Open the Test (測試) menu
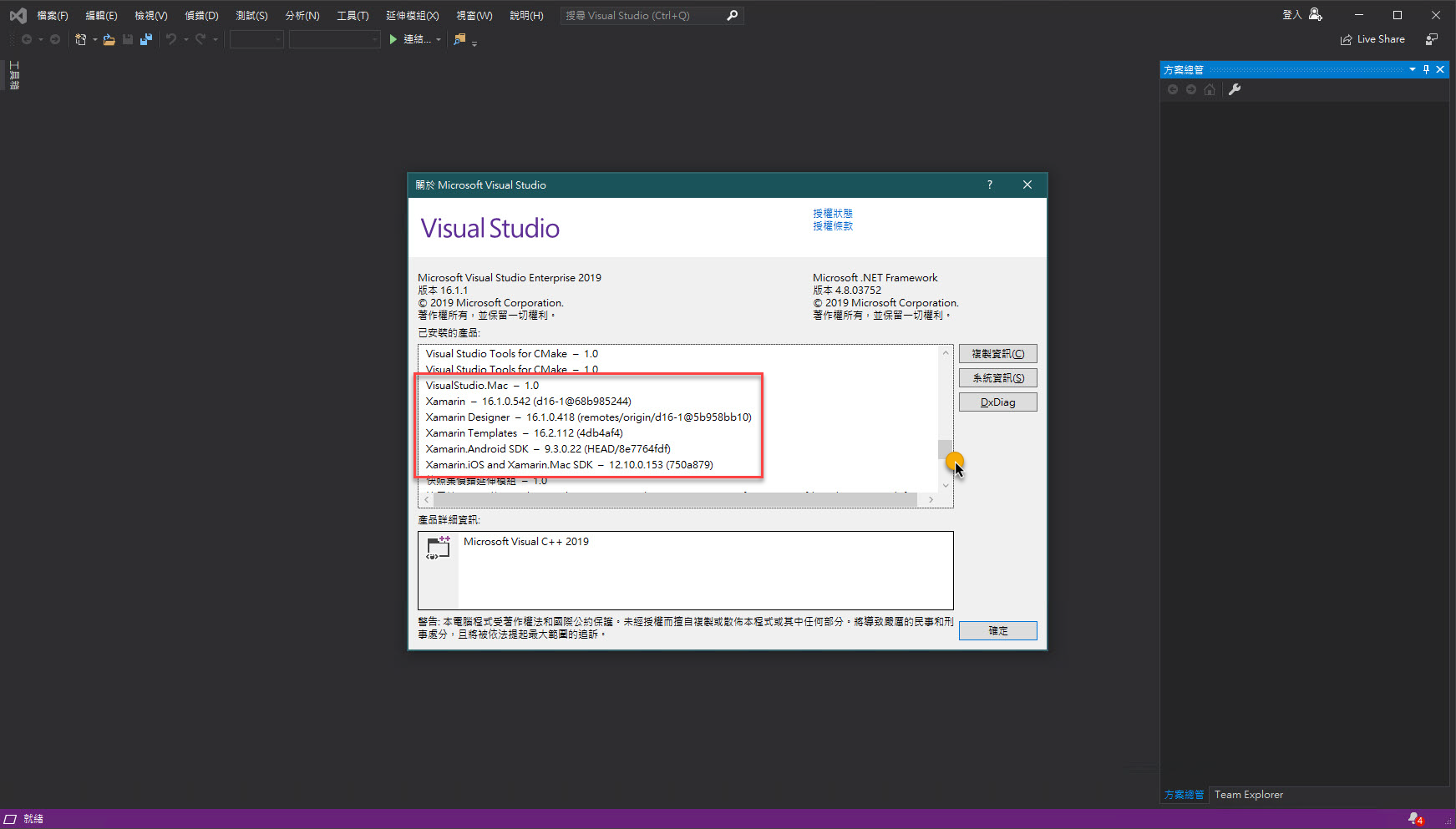Screen dimensions: 1456x829 pyautogui.click(x=251, y=15)
